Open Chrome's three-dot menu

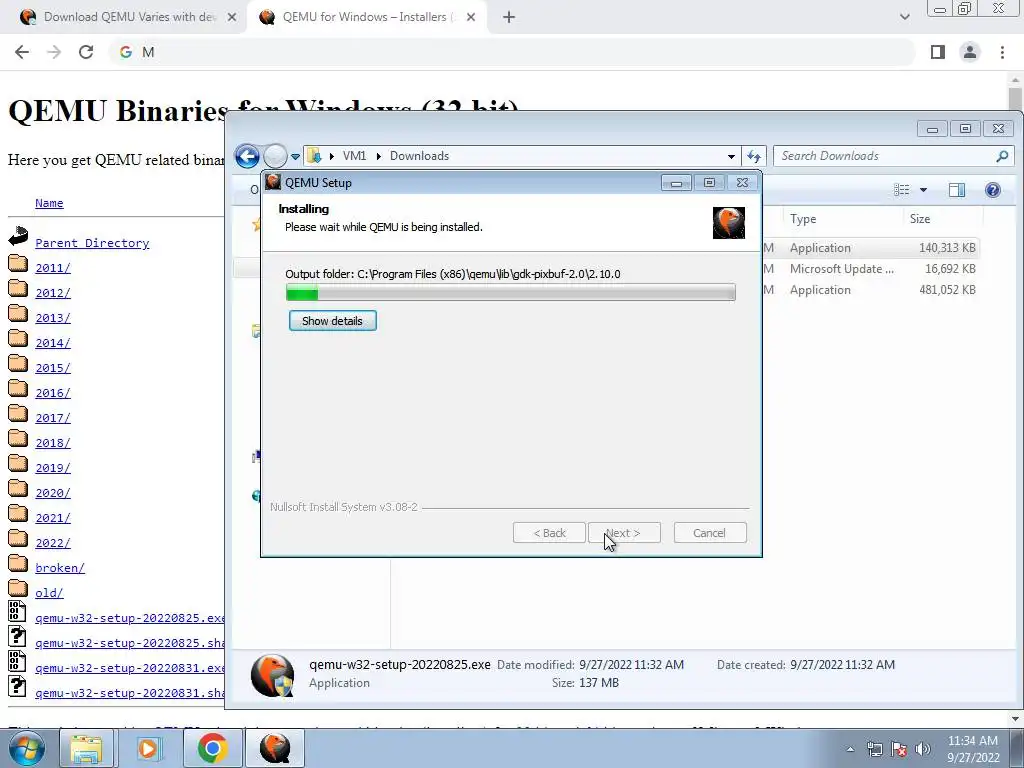[1002, 52]
